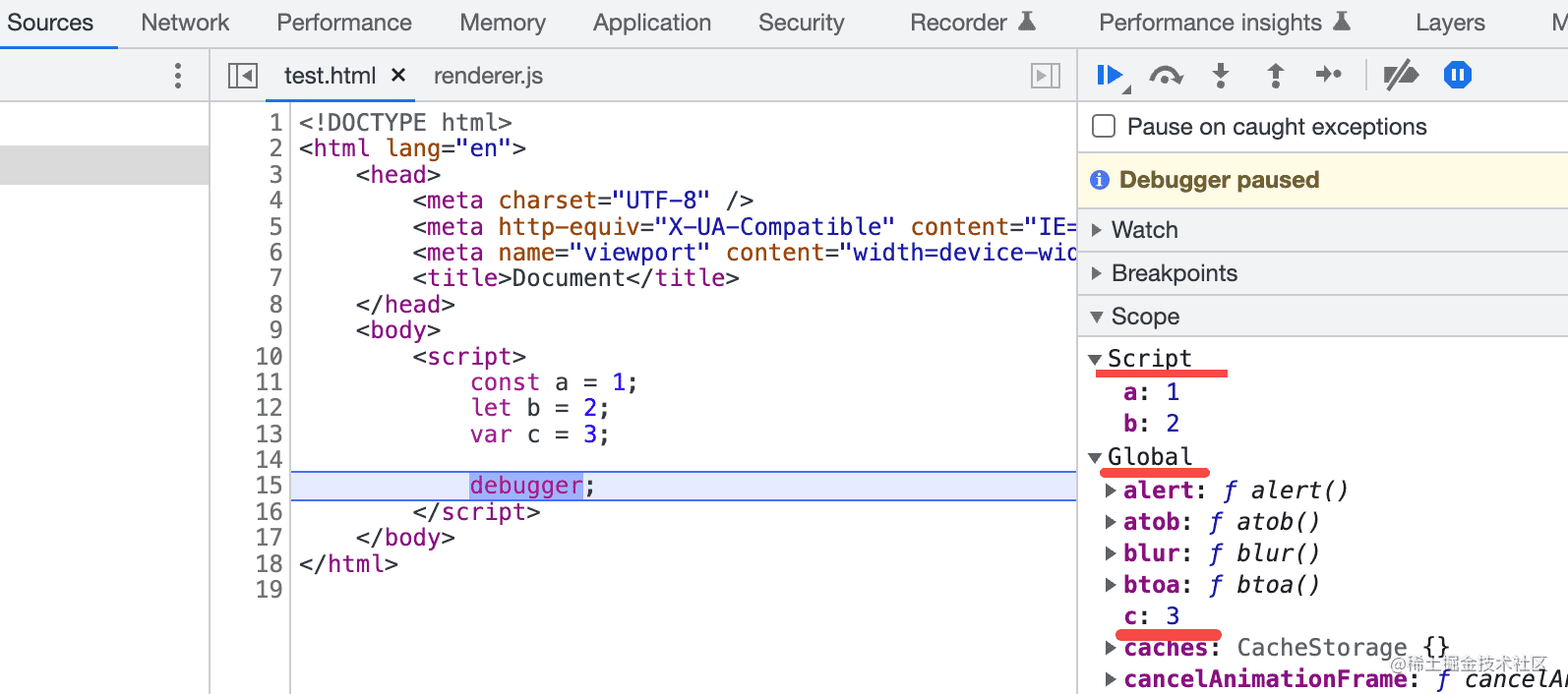1568x694 pixels.
Task: Expand the alert function entry
Action: [x=1111, y=491]
